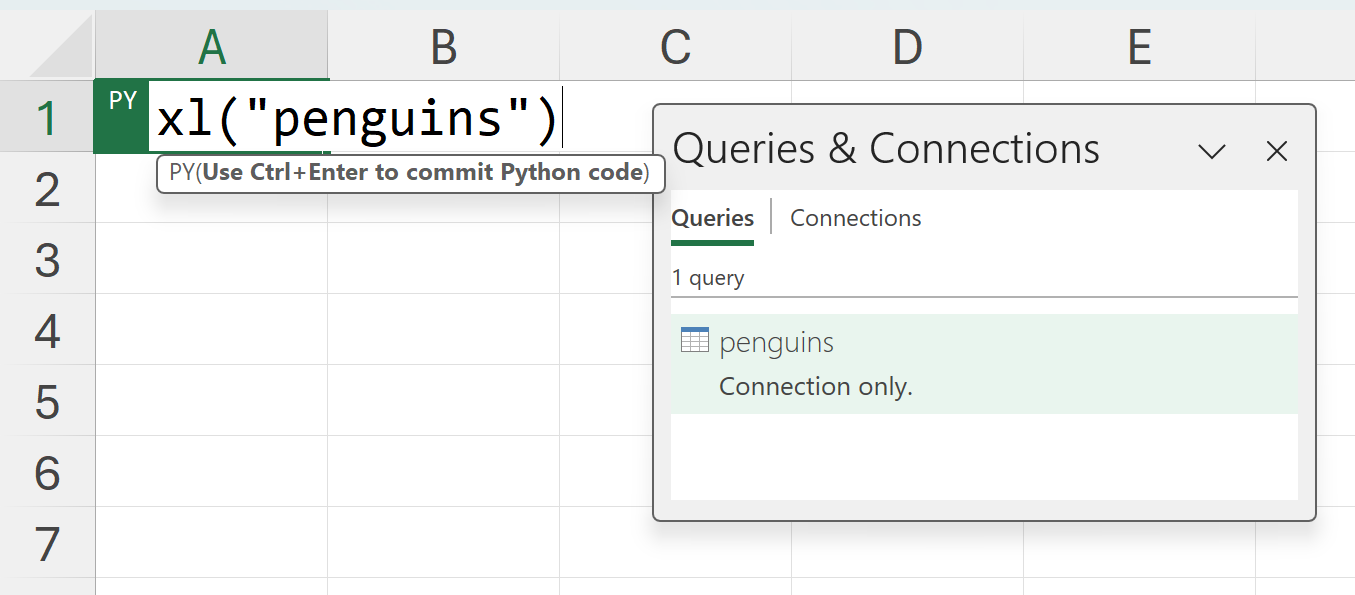Viewport: 1355px width, 595px height.
Task: Click the penguins query table icon
Action: (x=694, y=341)
